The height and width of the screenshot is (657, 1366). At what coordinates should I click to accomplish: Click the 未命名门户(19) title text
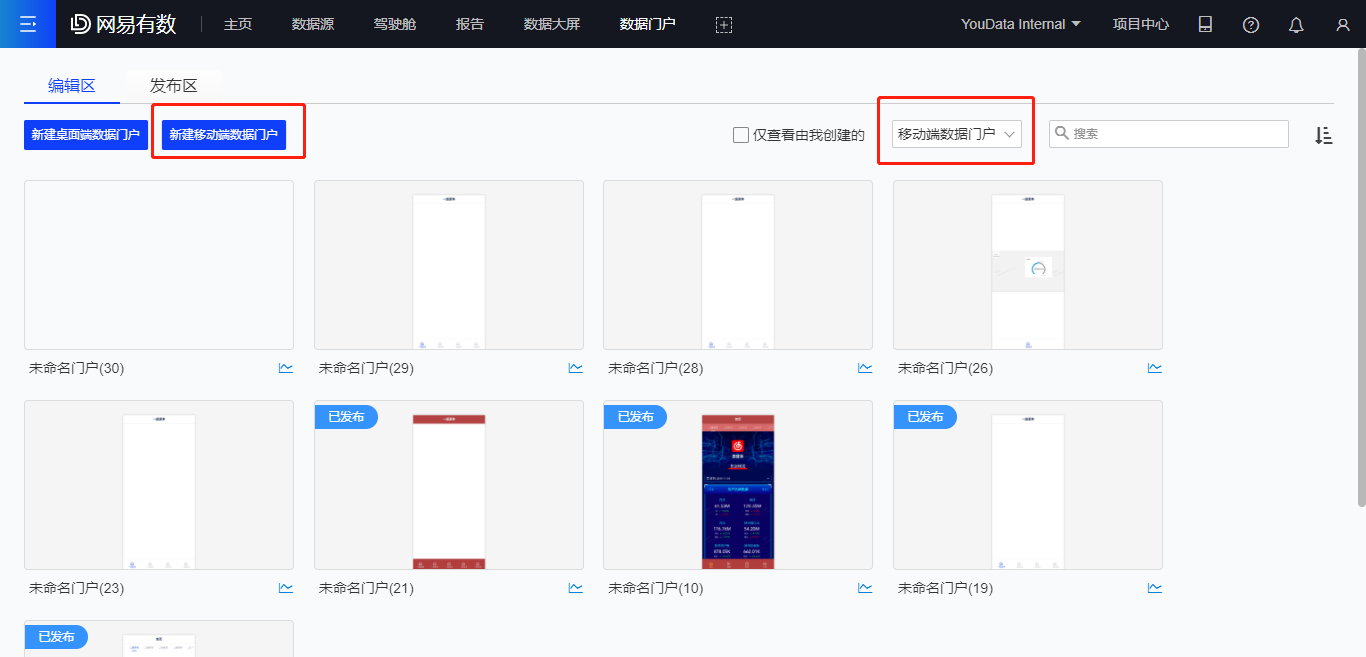[x=946, y=588]
